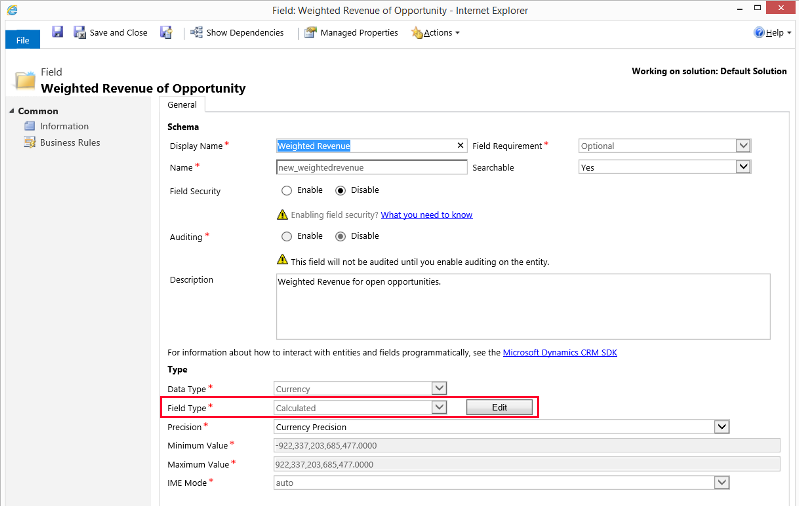The width and height of the screenshot is (799, 506).
Task: Open the Field Requirement dropdown
Action: tap(664, 146)
